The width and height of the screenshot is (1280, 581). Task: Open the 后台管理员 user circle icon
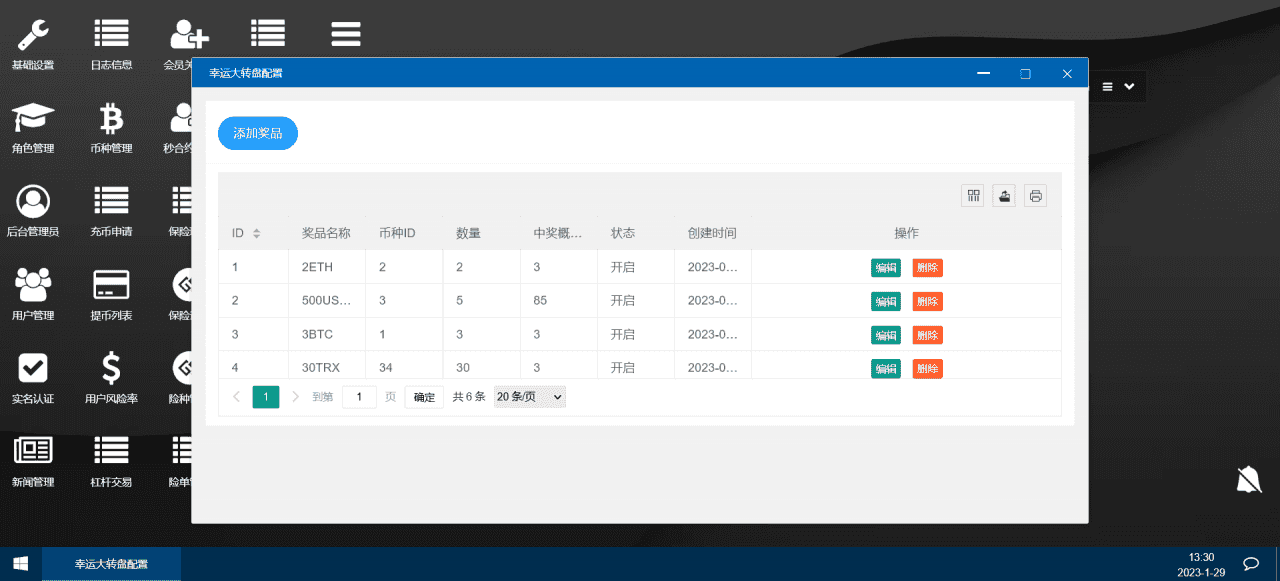coord(33,211)
